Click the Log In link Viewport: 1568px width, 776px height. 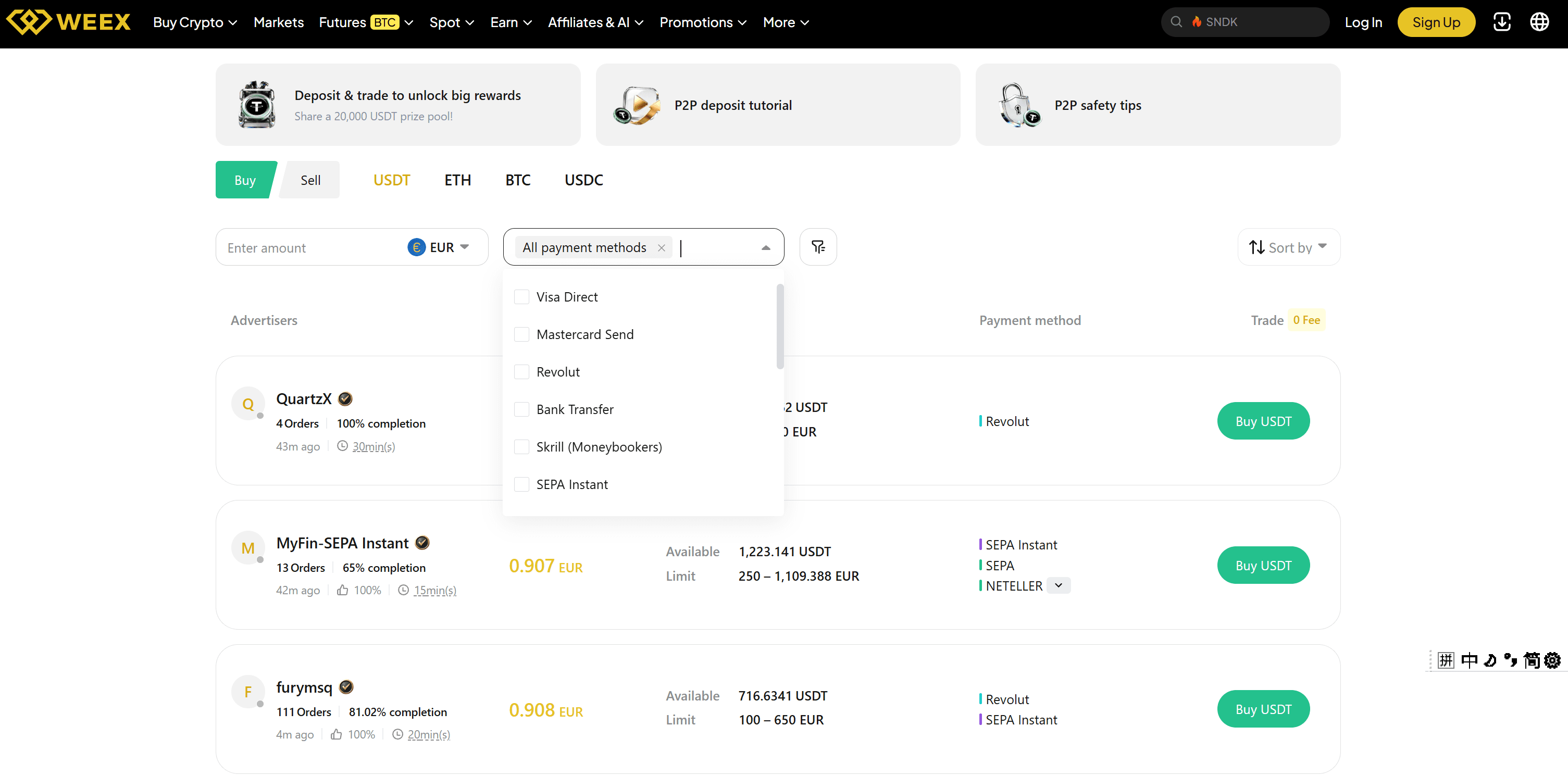click(x=1363, y=22)
